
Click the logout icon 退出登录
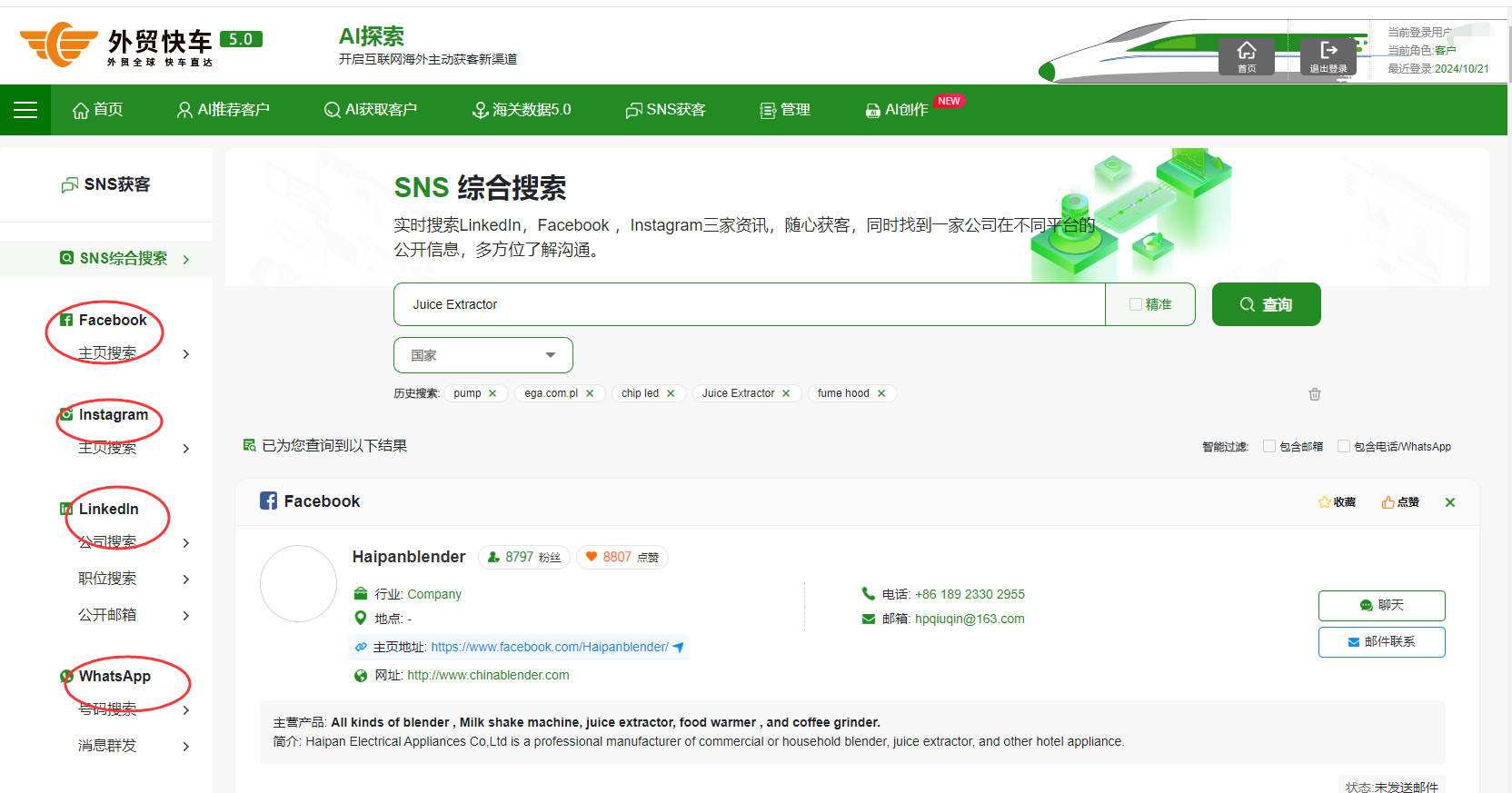pos(1328,55)
